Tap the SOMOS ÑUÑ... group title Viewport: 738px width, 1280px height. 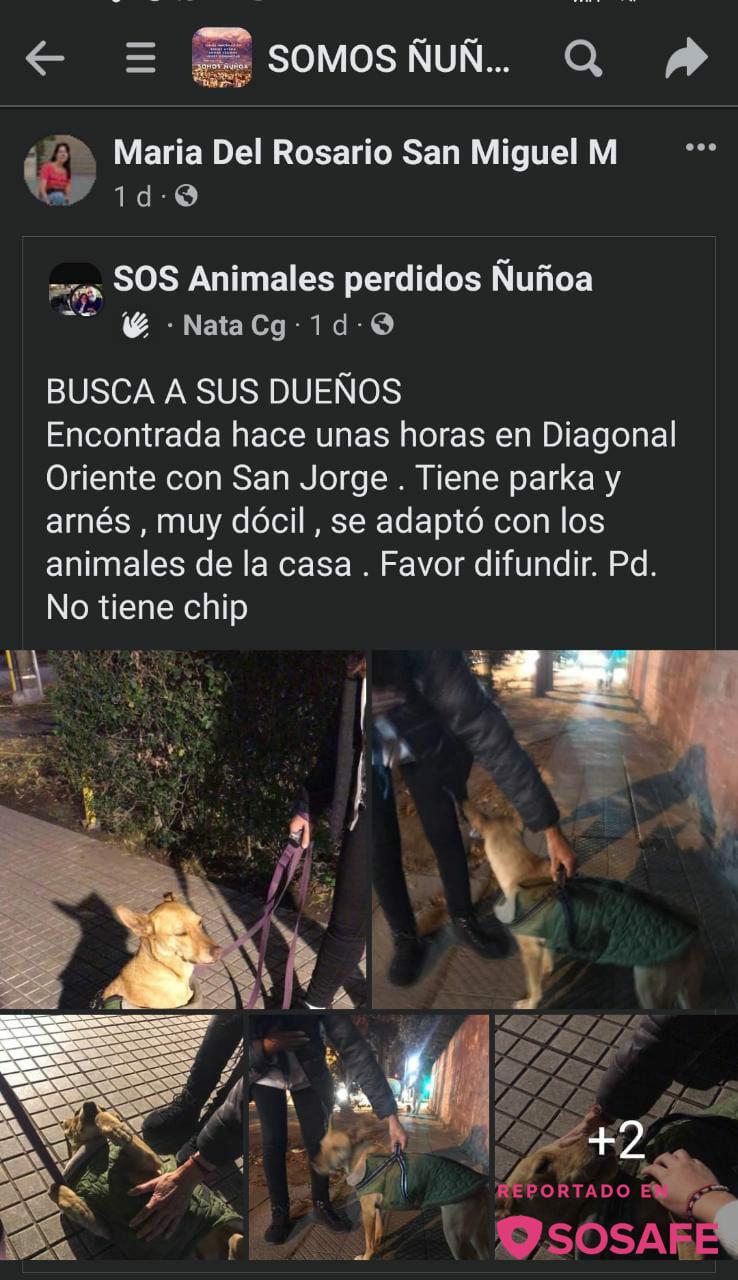pos(389,59)
